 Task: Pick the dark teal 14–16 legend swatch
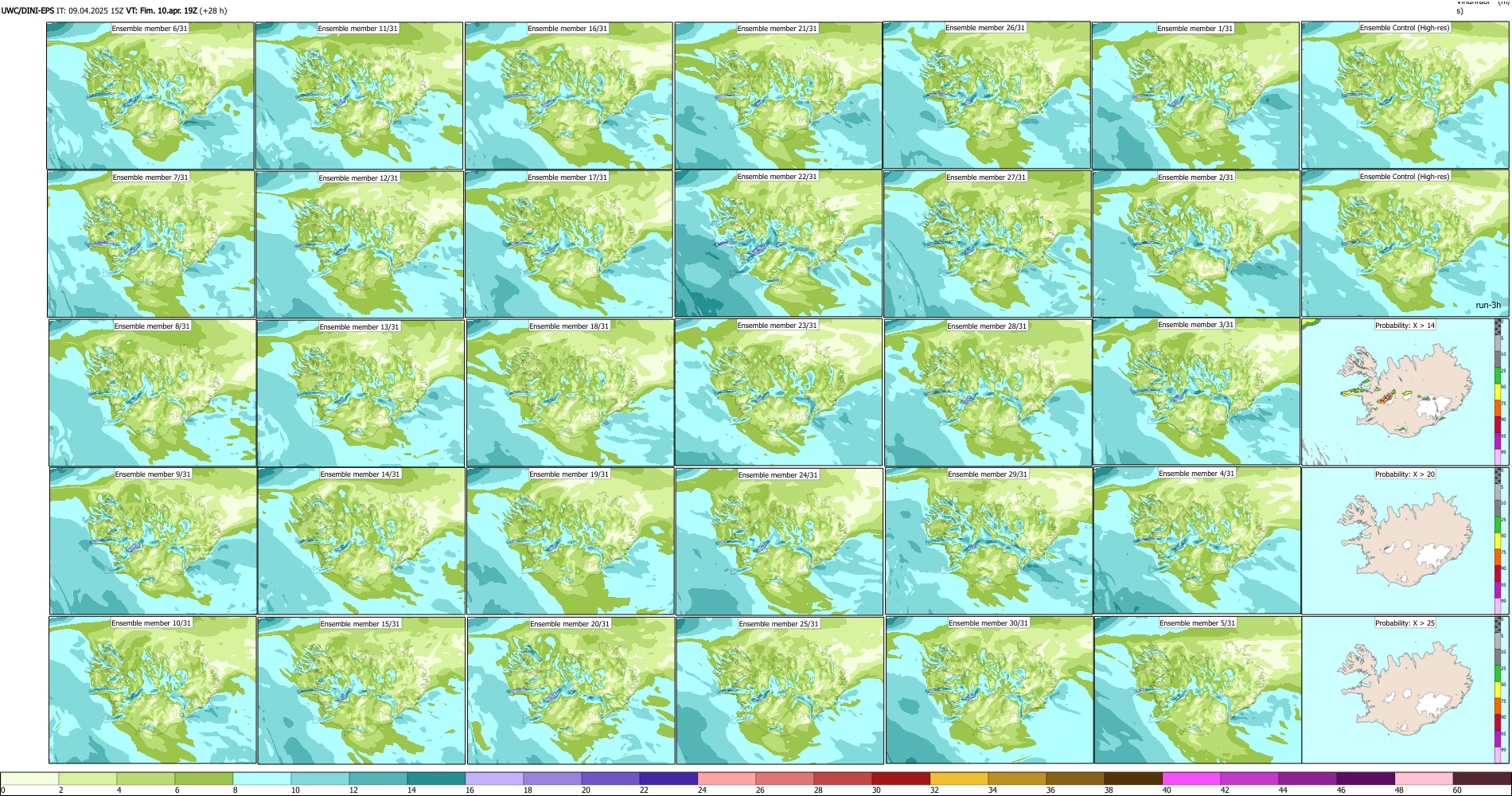pos(436,778)
